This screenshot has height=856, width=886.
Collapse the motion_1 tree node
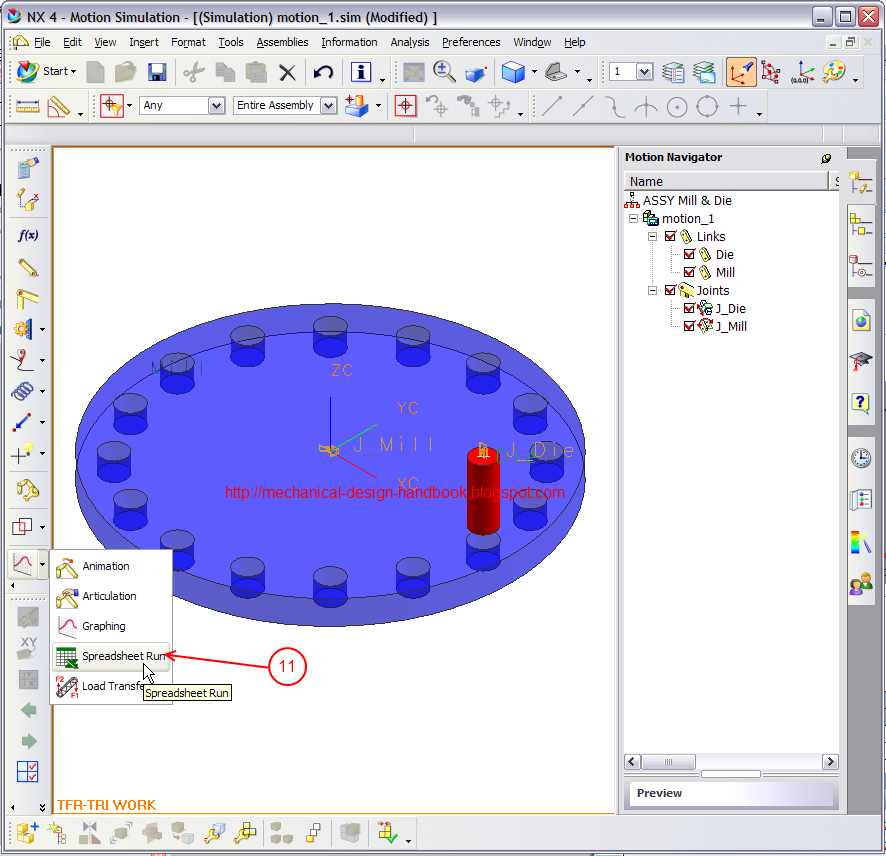click(x=633, y=218)
